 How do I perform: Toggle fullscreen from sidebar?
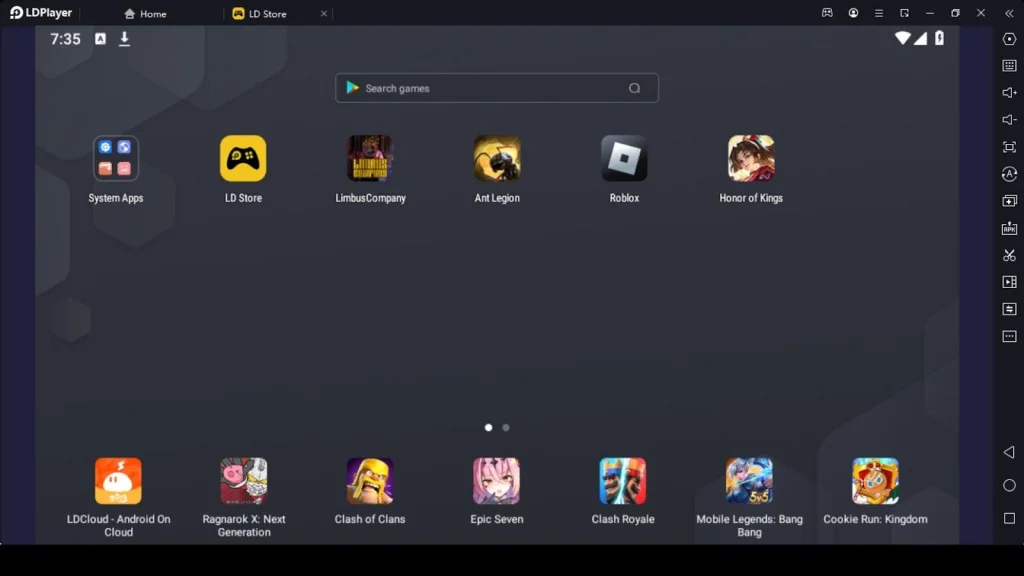point(1009,147)
